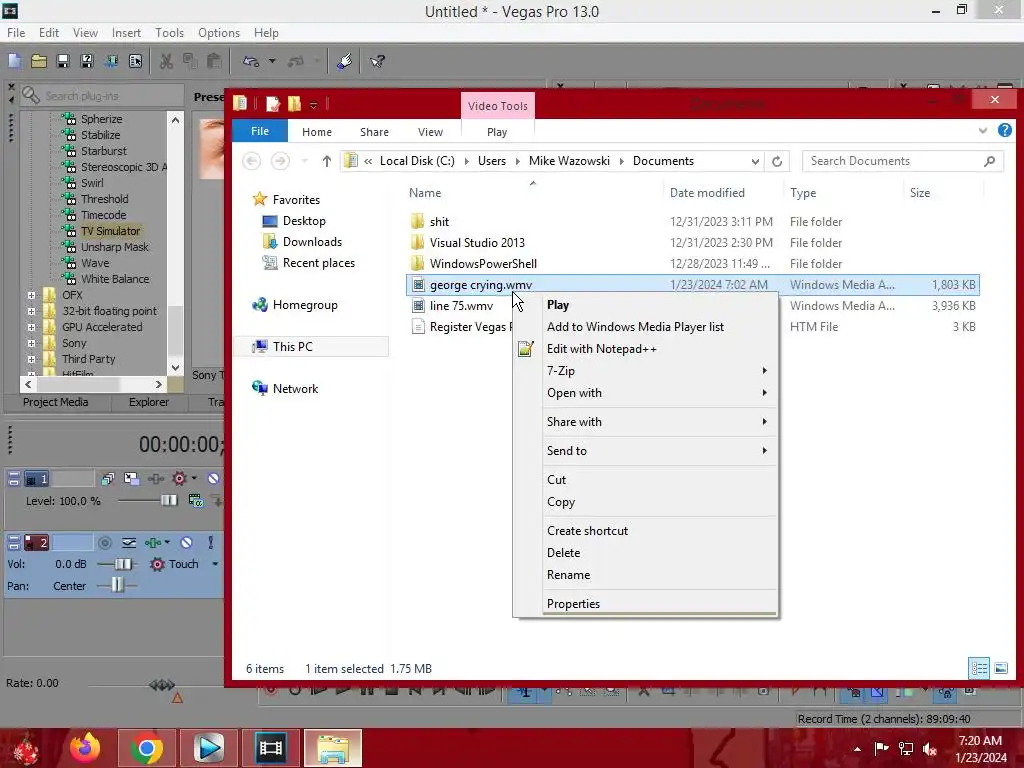Open Downloads in Favorites

[x=312, y=242]
